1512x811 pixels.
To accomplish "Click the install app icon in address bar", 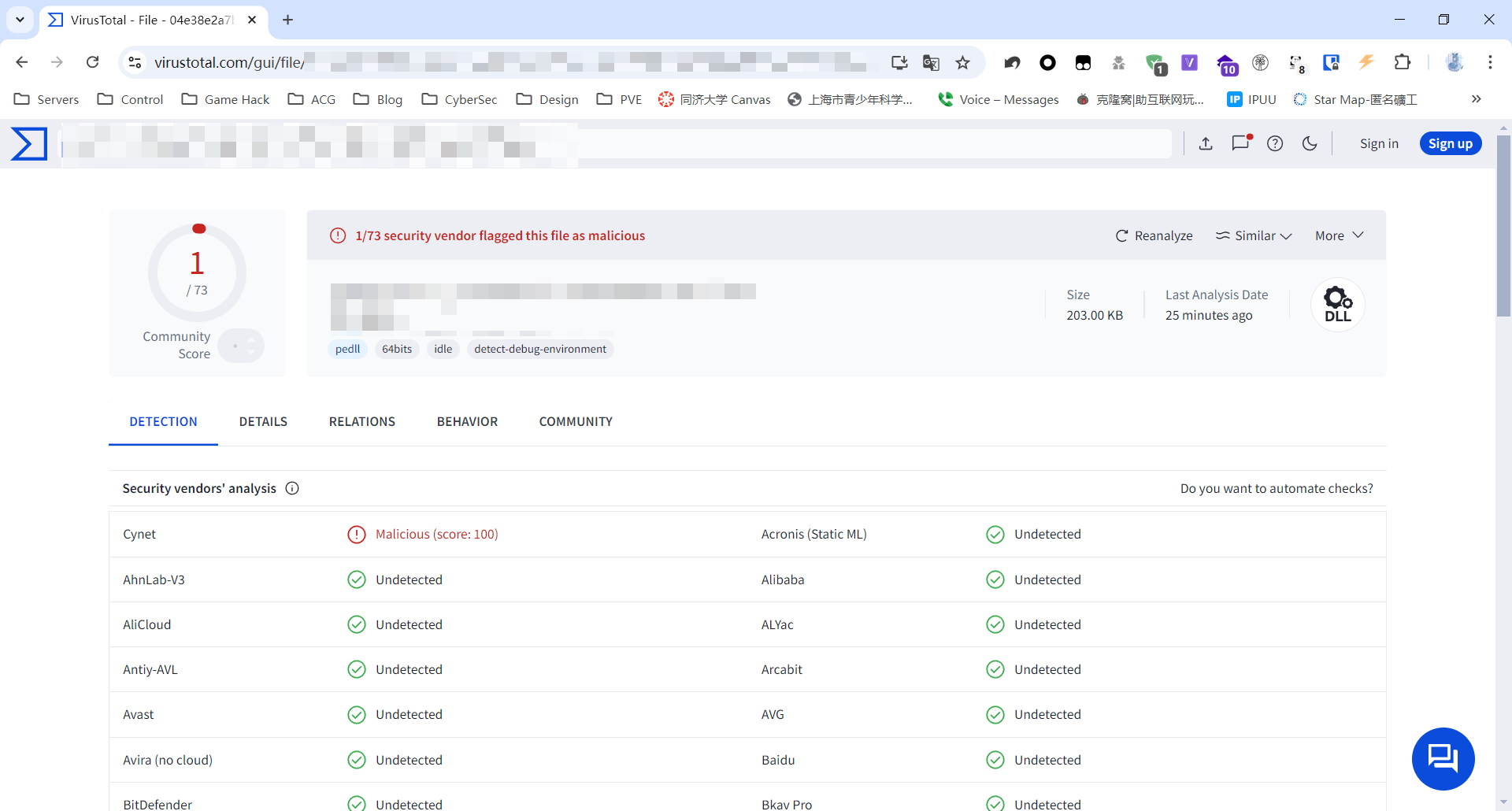I will (x=899, y=62).
